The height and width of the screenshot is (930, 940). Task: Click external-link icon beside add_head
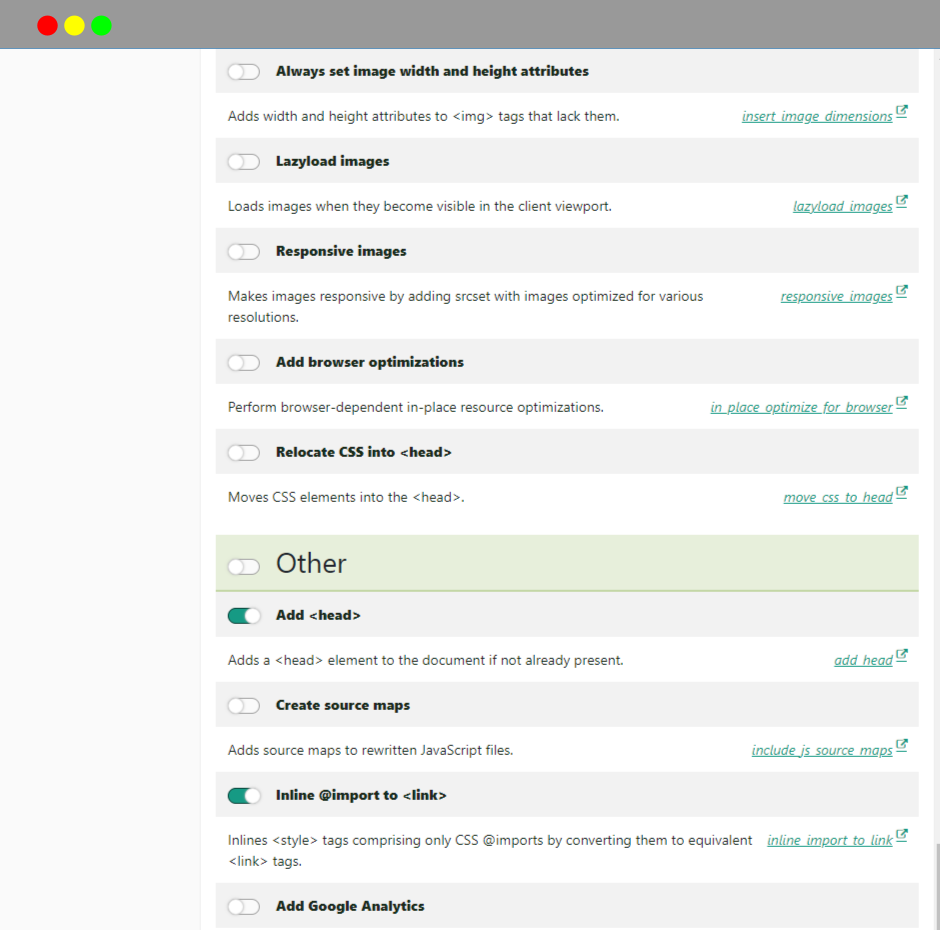click(902, 655)
